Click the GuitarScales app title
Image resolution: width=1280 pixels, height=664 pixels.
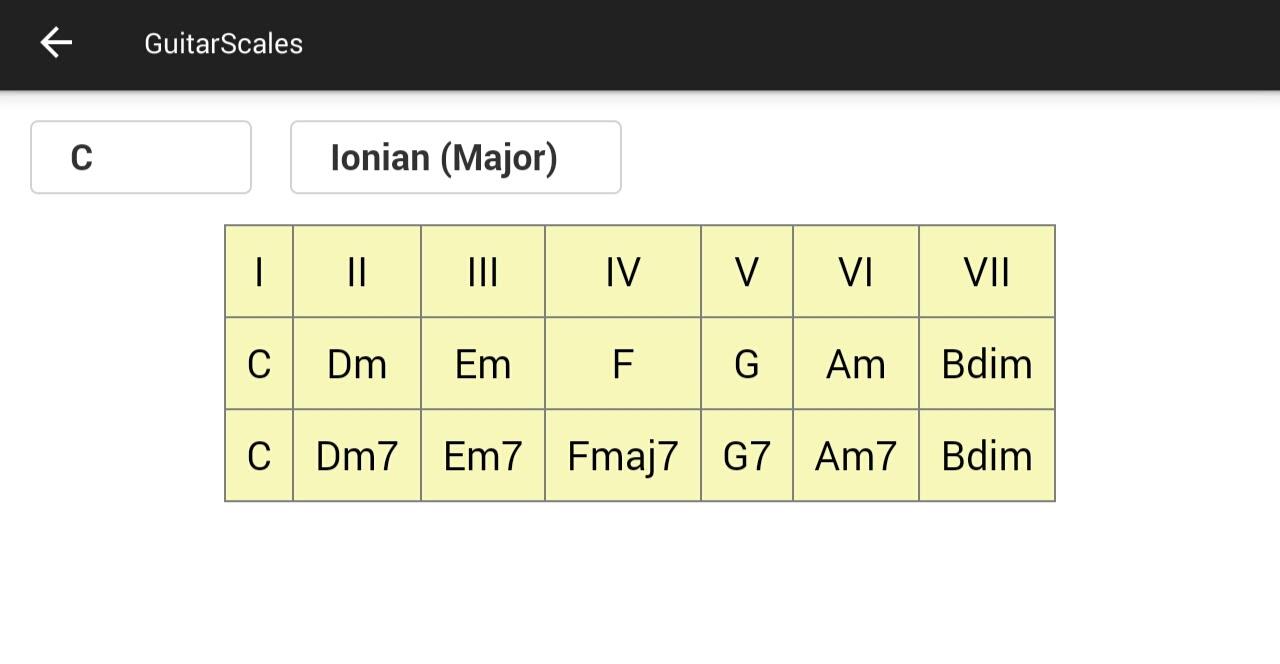pyautogui.click(x=224, y=43)
